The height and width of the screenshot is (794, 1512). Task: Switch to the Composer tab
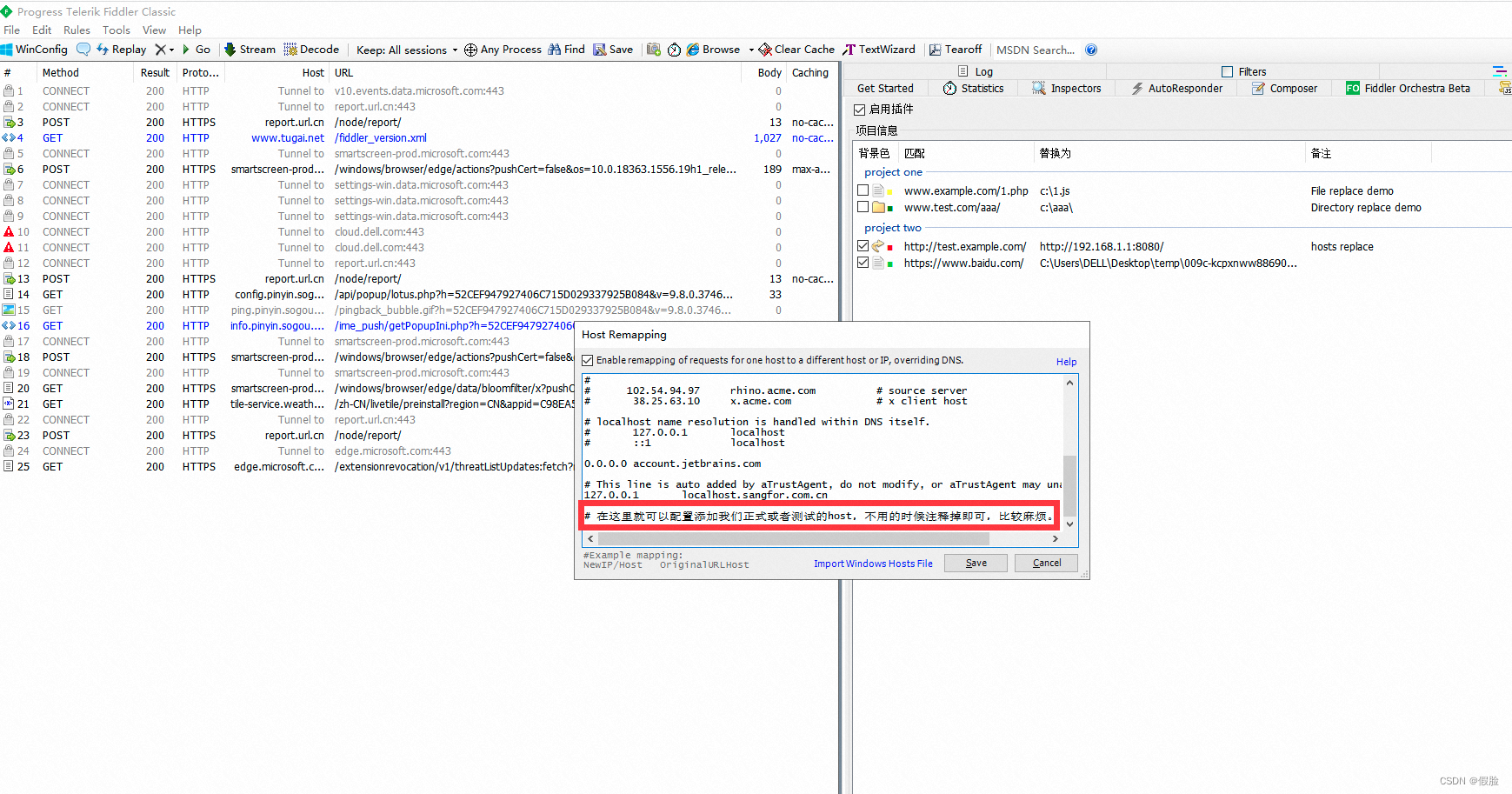tap(1284, 88)
